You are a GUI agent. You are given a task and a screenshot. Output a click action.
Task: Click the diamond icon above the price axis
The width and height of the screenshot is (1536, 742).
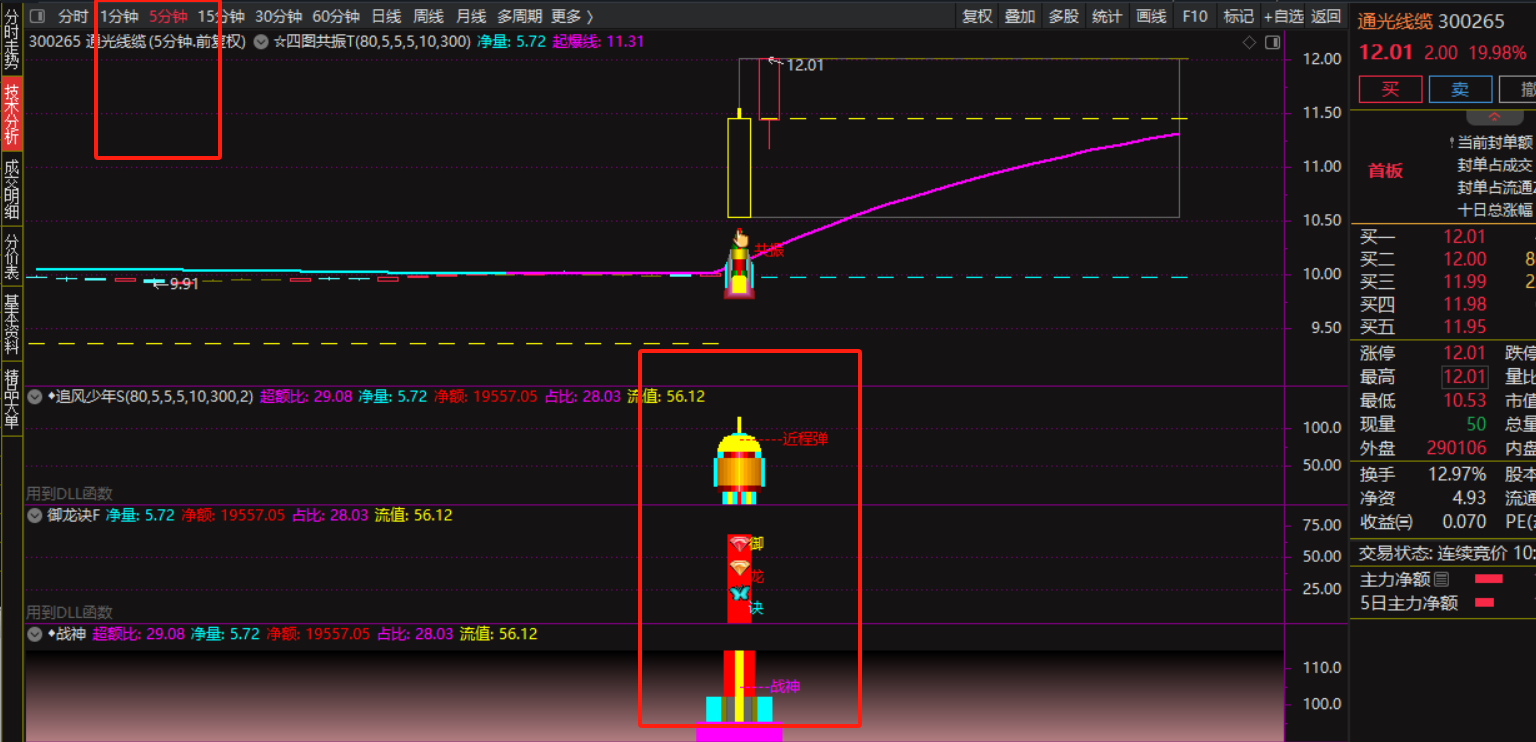point(1248,42)
